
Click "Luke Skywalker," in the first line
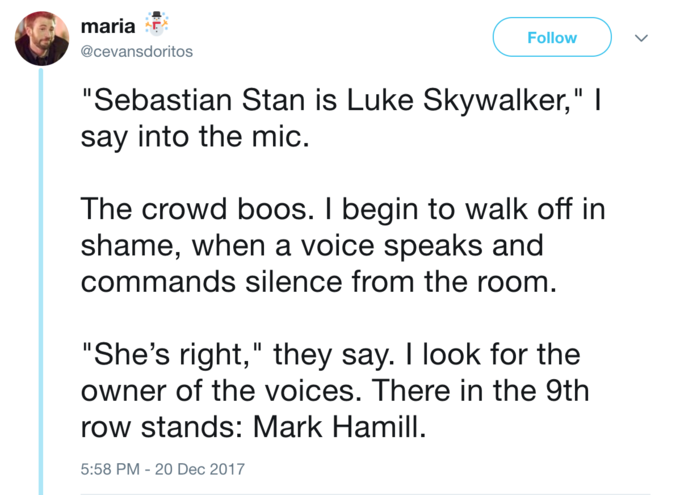pos(459,100)
